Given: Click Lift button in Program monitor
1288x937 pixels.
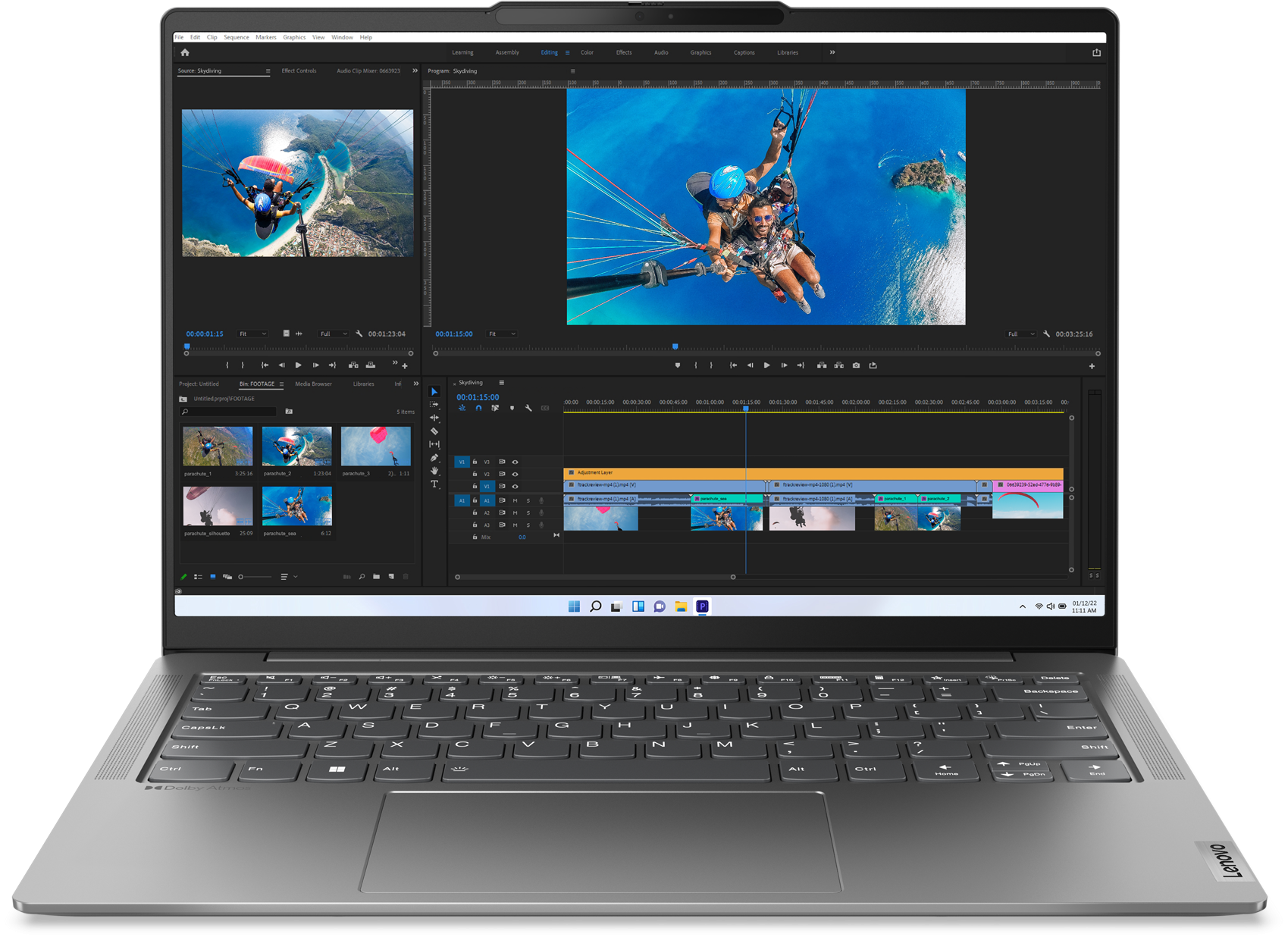Looking at the screenshot, I should click(822, 365).
